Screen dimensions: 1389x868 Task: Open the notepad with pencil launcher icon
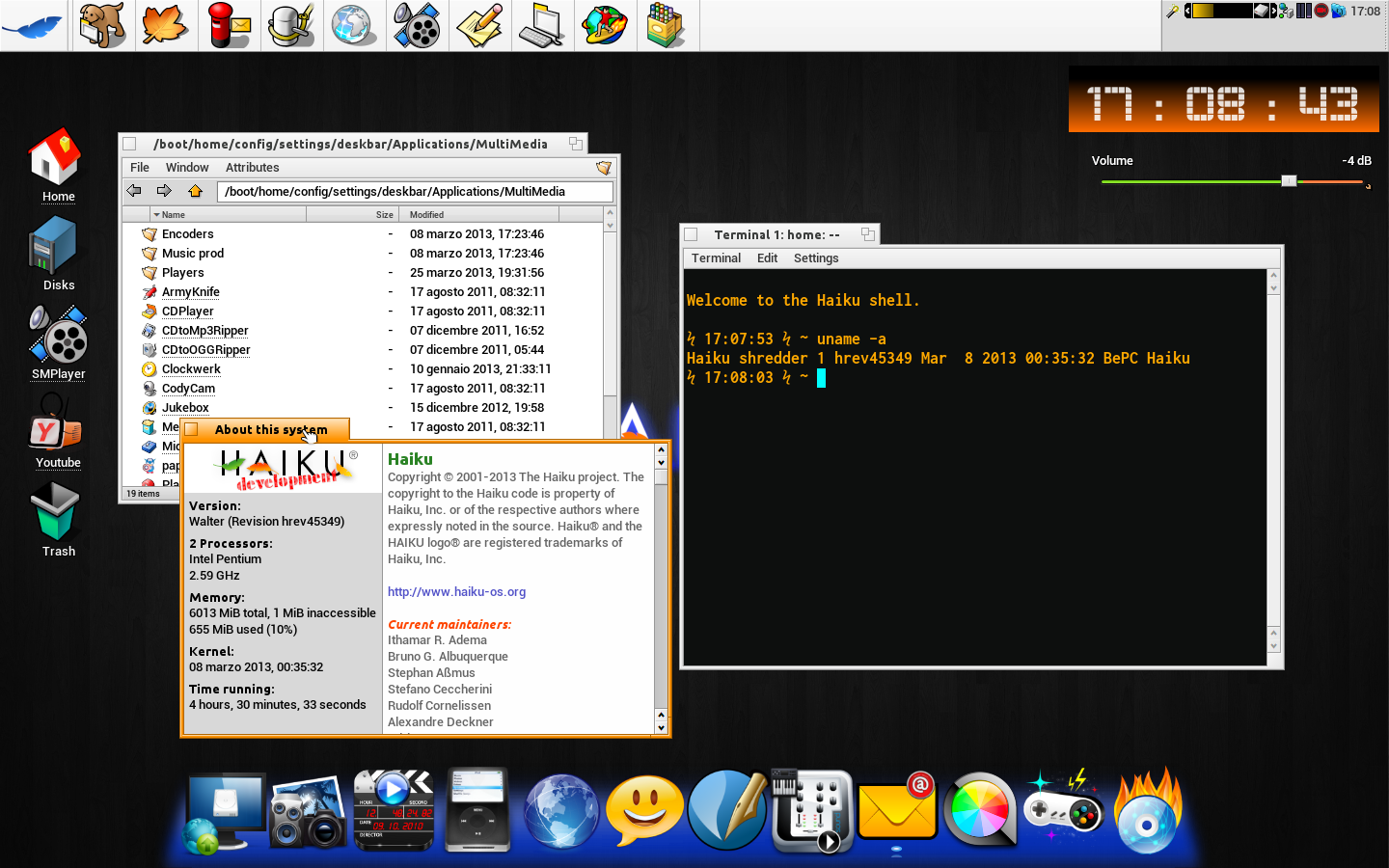pos(479,25)
